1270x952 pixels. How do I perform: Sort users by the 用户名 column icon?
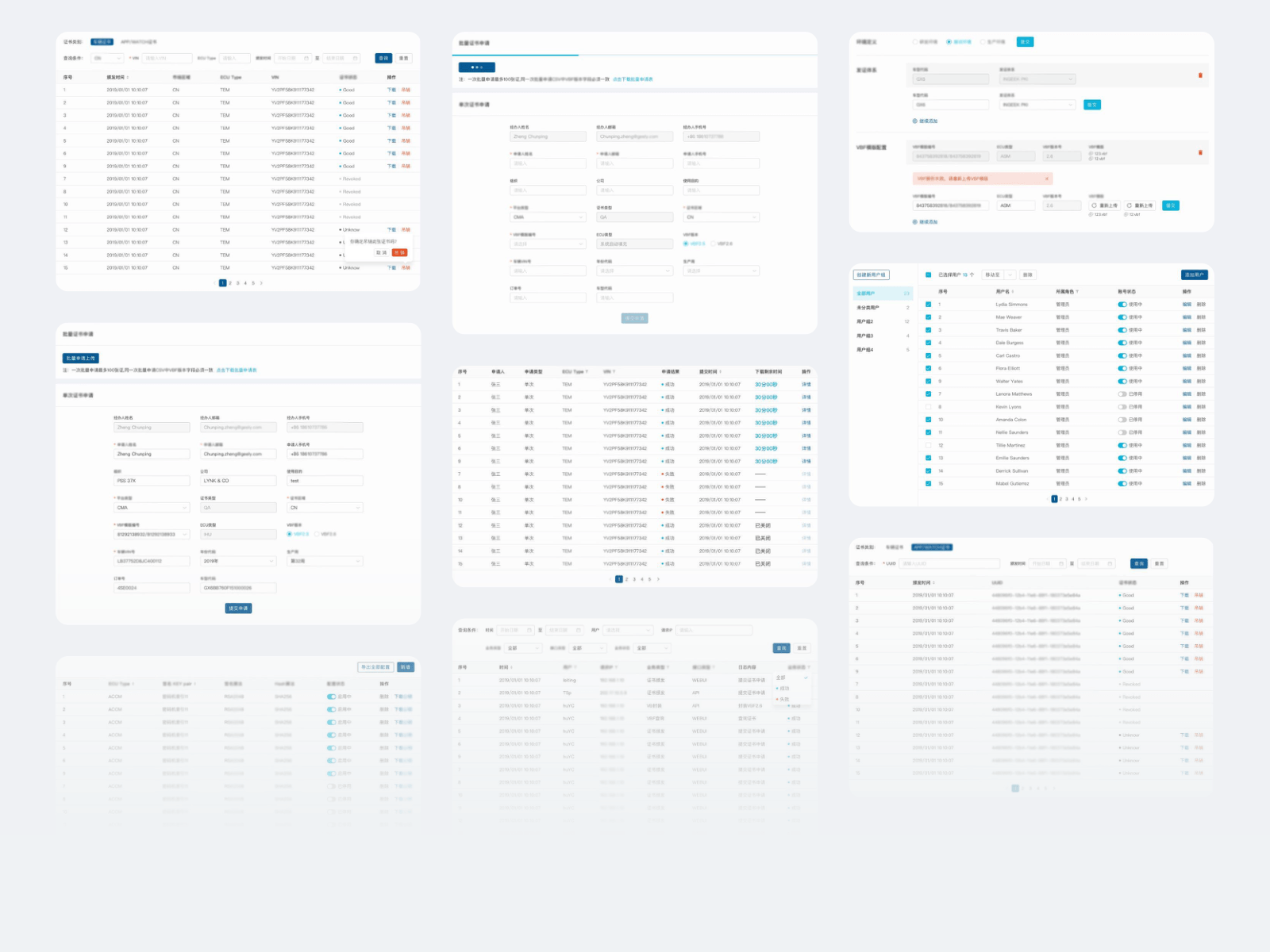pyautogui.click(x=1013, y=291)
